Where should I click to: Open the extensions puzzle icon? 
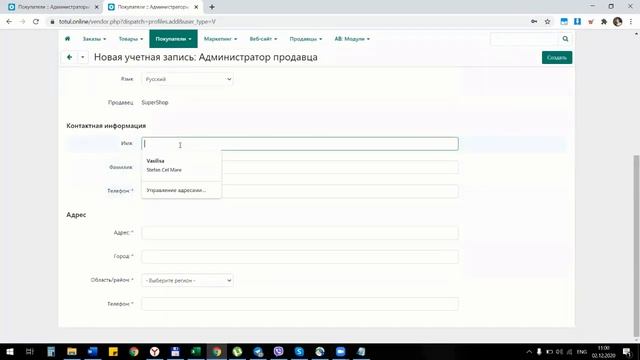(604, 22)
